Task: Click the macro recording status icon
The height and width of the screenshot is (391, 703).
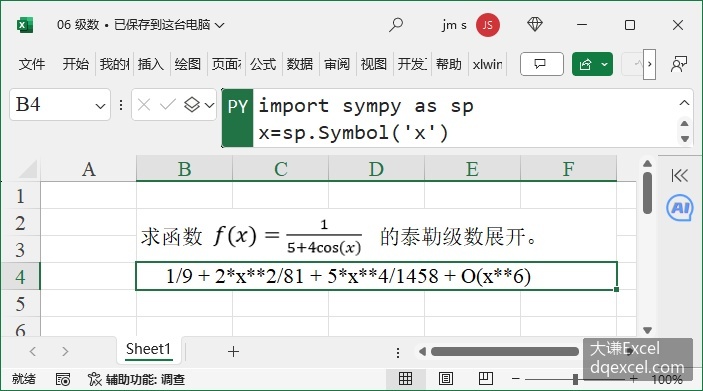Action: 63,379
